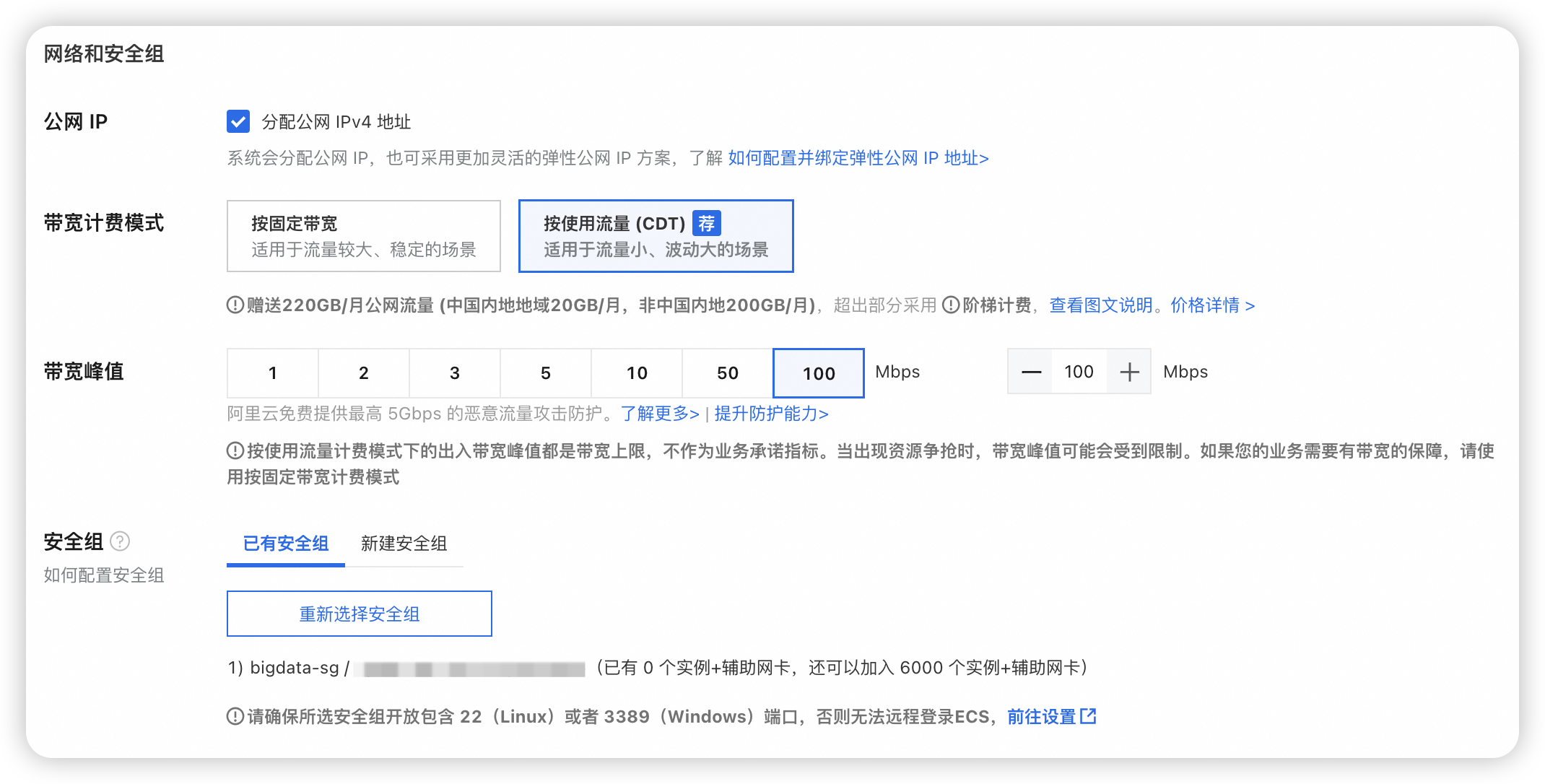Switch to the 新建安全组 tab
Image resolution: width=1545 pixels, height=784 pixels.
405,544
